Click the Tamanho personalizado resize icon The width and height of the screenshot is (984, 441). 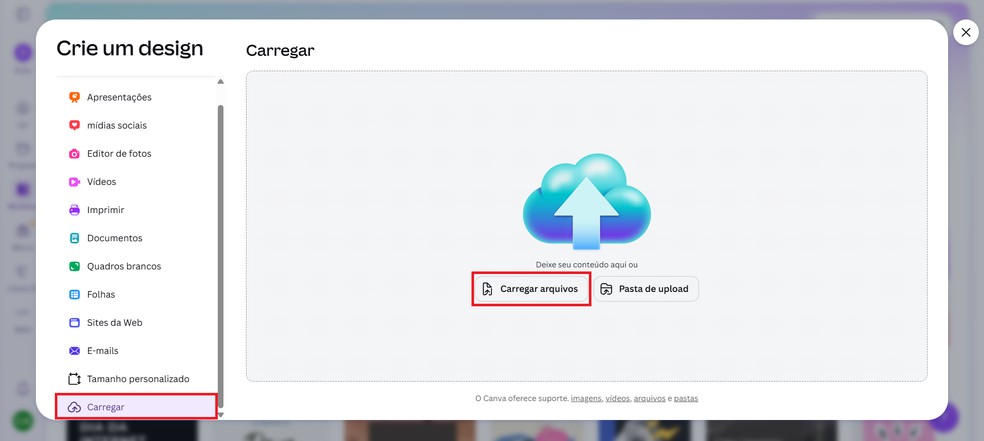pyautogui.click(x=74, y=379)
